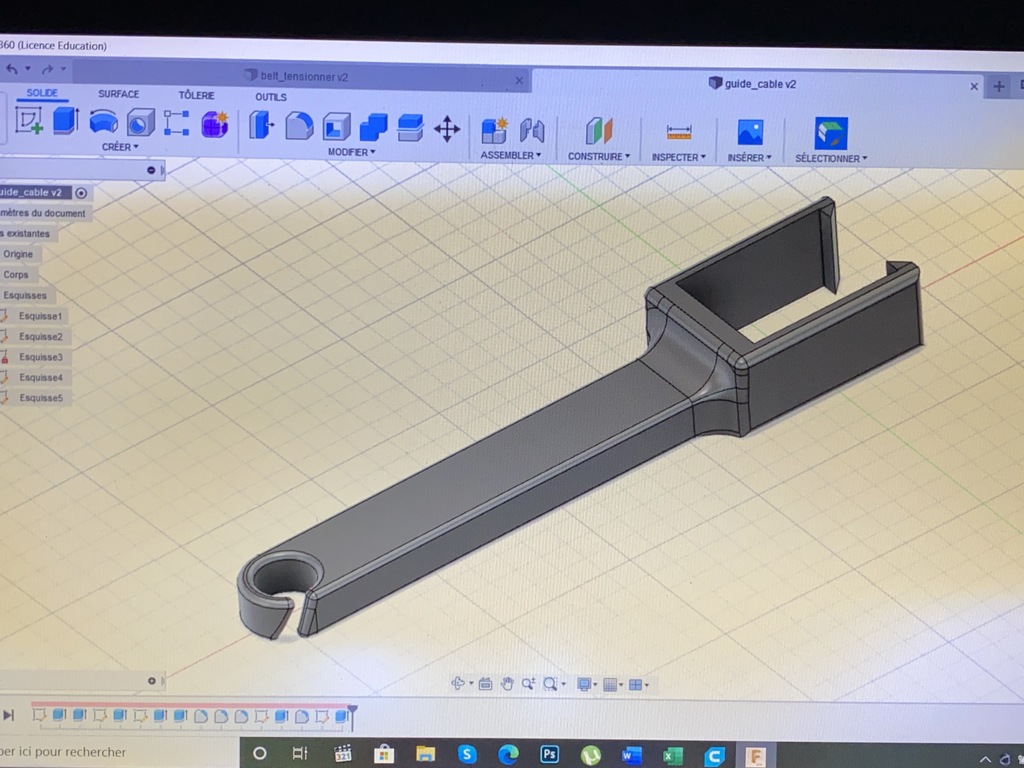This screenshot has width=1024, height=768.
Task: Collapse the comments panel at bottom left
Action: (x=151, y=681)
